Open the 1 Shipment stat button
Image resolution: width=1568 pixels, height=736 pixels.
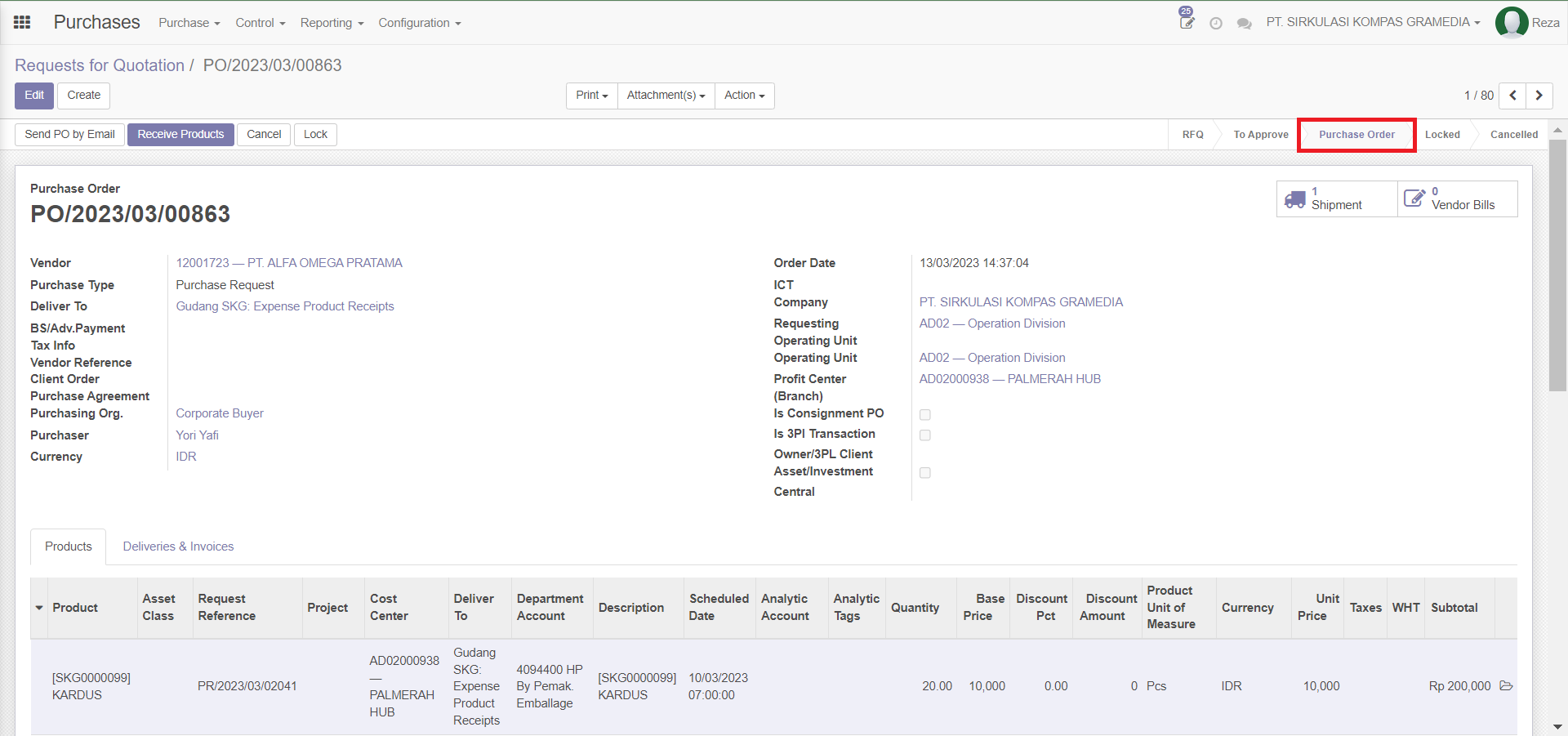1337,198
